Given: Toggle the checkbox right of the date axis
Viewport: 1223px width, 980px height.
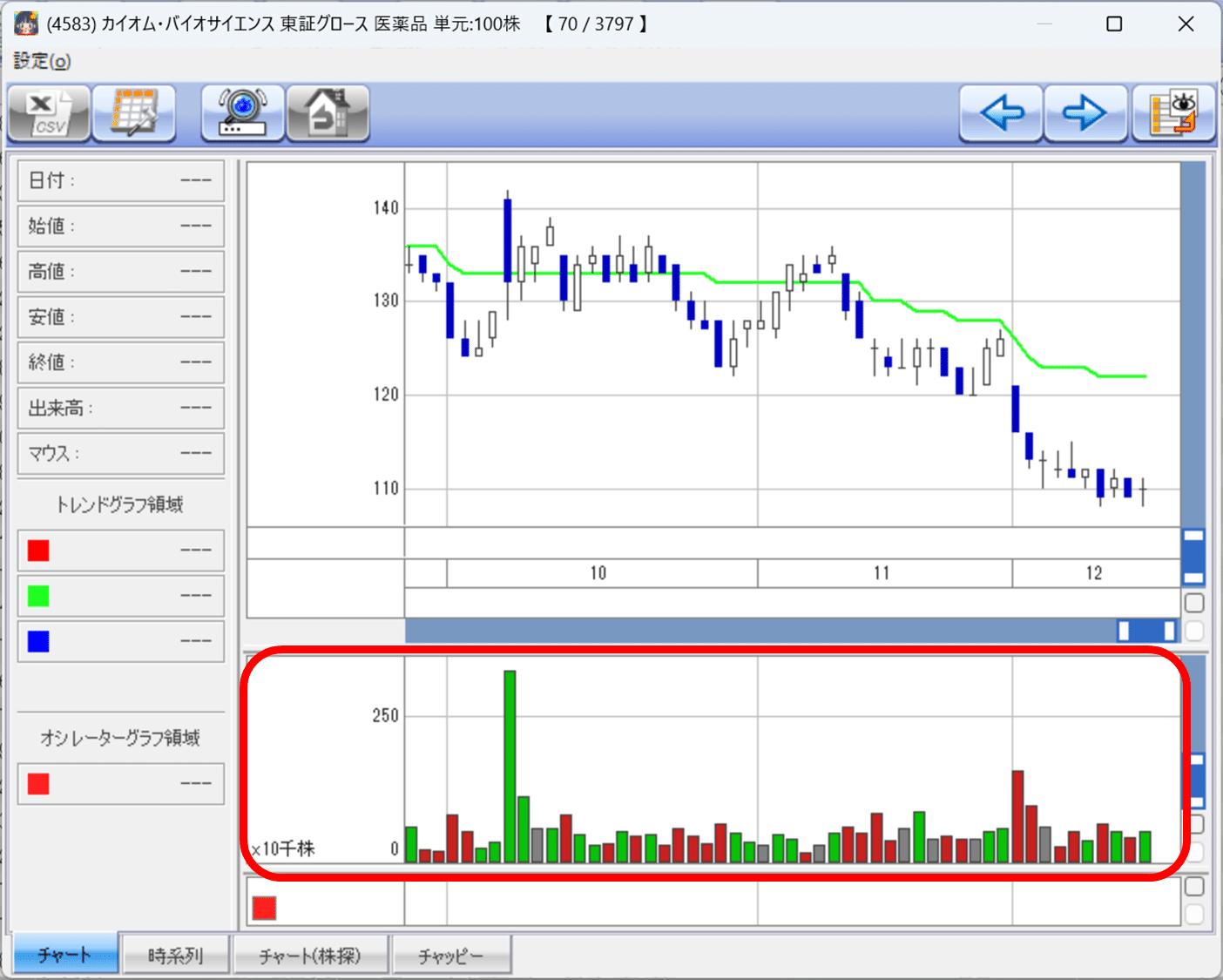Looking at the screenshot, I should [x=1194, y=602].
